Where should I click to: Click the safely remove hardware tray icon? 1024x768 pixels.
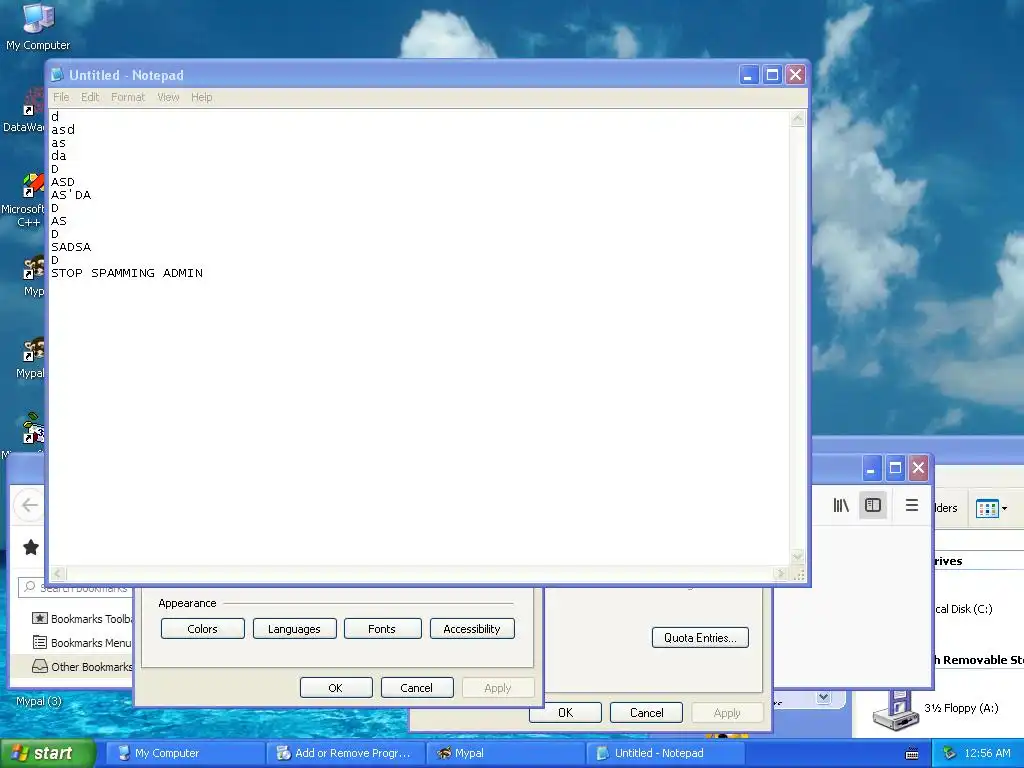(x=949, y=753)
